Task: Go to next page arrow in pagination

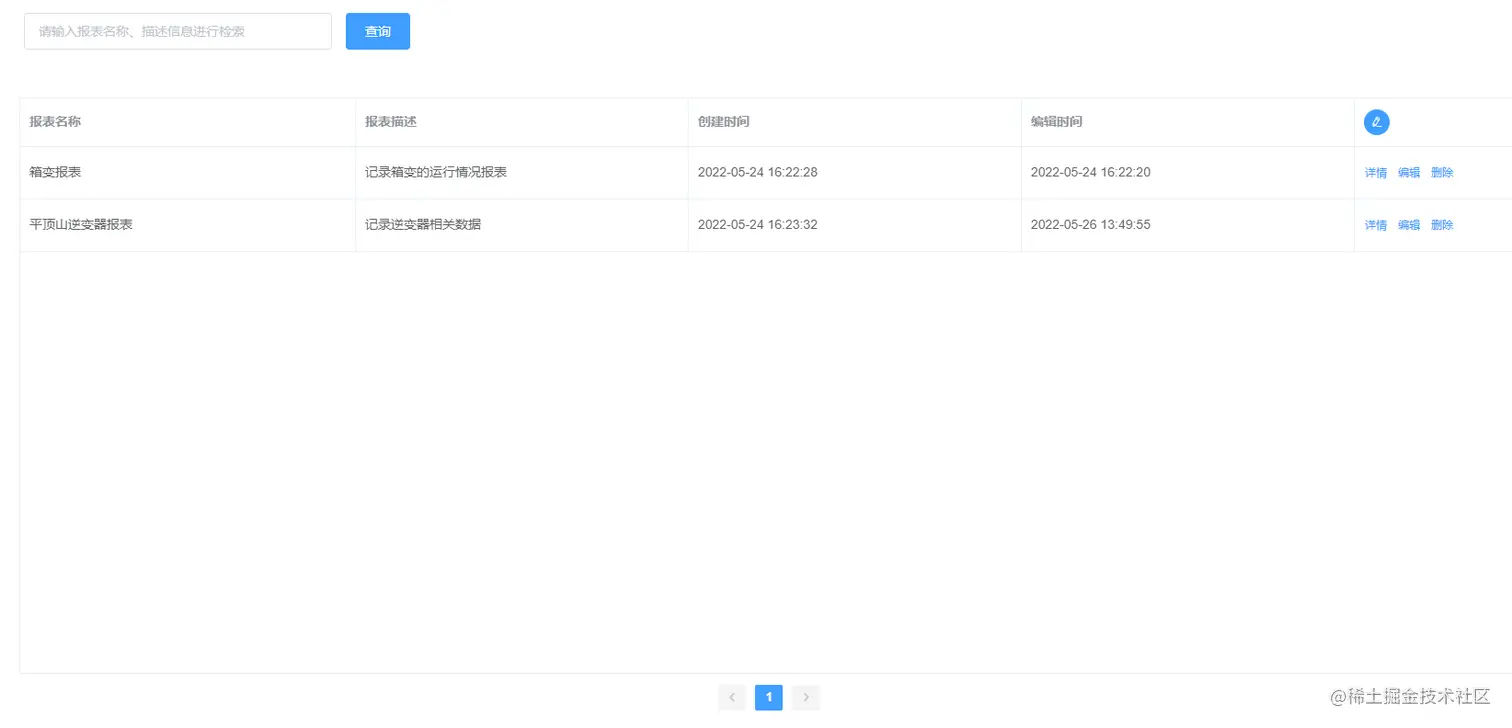Action: 806,697
